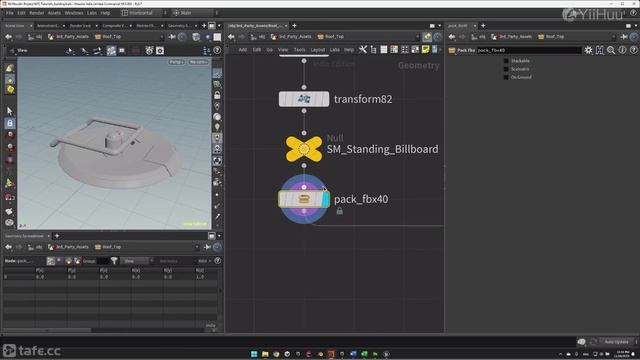Show node info in the parameter pane

(622, 50)
